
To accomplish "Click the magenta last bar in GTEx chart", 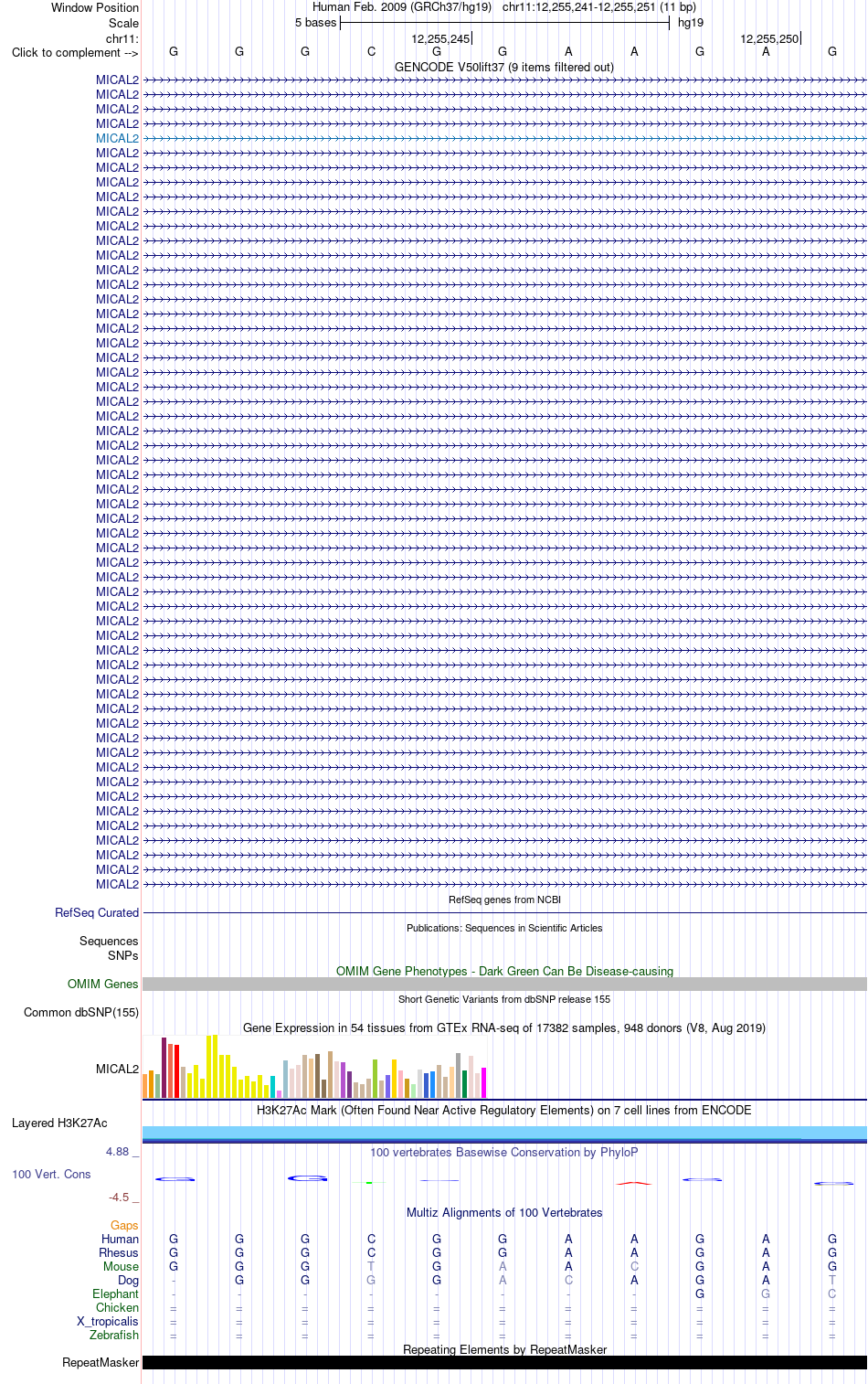I will click(x=483, y=1082).
